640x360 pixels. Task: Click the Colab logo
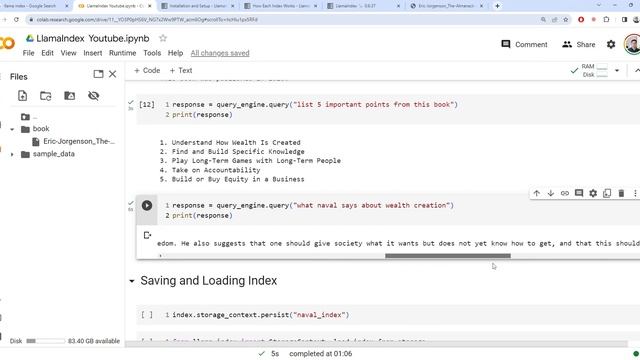pyautogui.click(x=7, y=43)
